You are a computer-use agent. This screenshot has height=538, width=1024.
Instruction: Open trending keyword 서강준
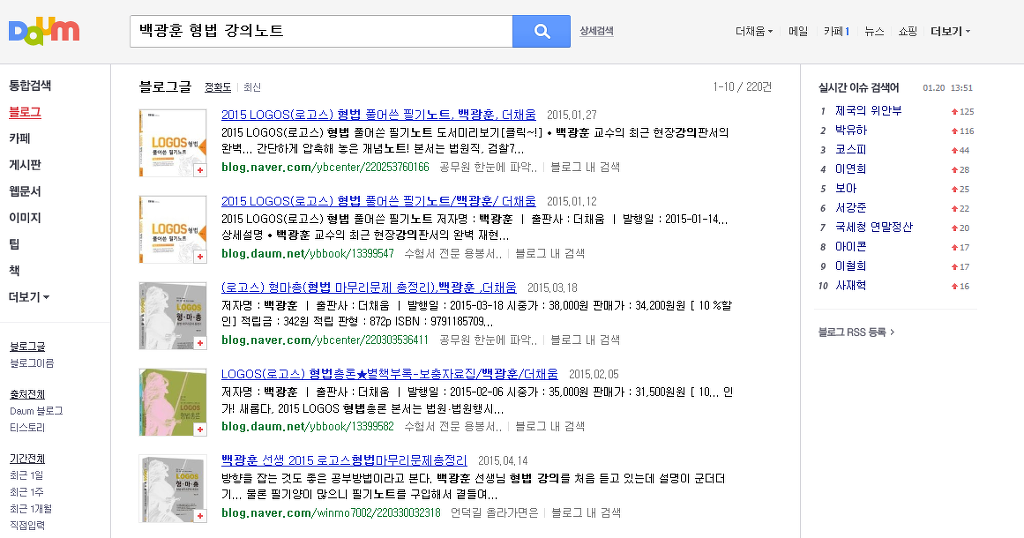pos(851,208)
